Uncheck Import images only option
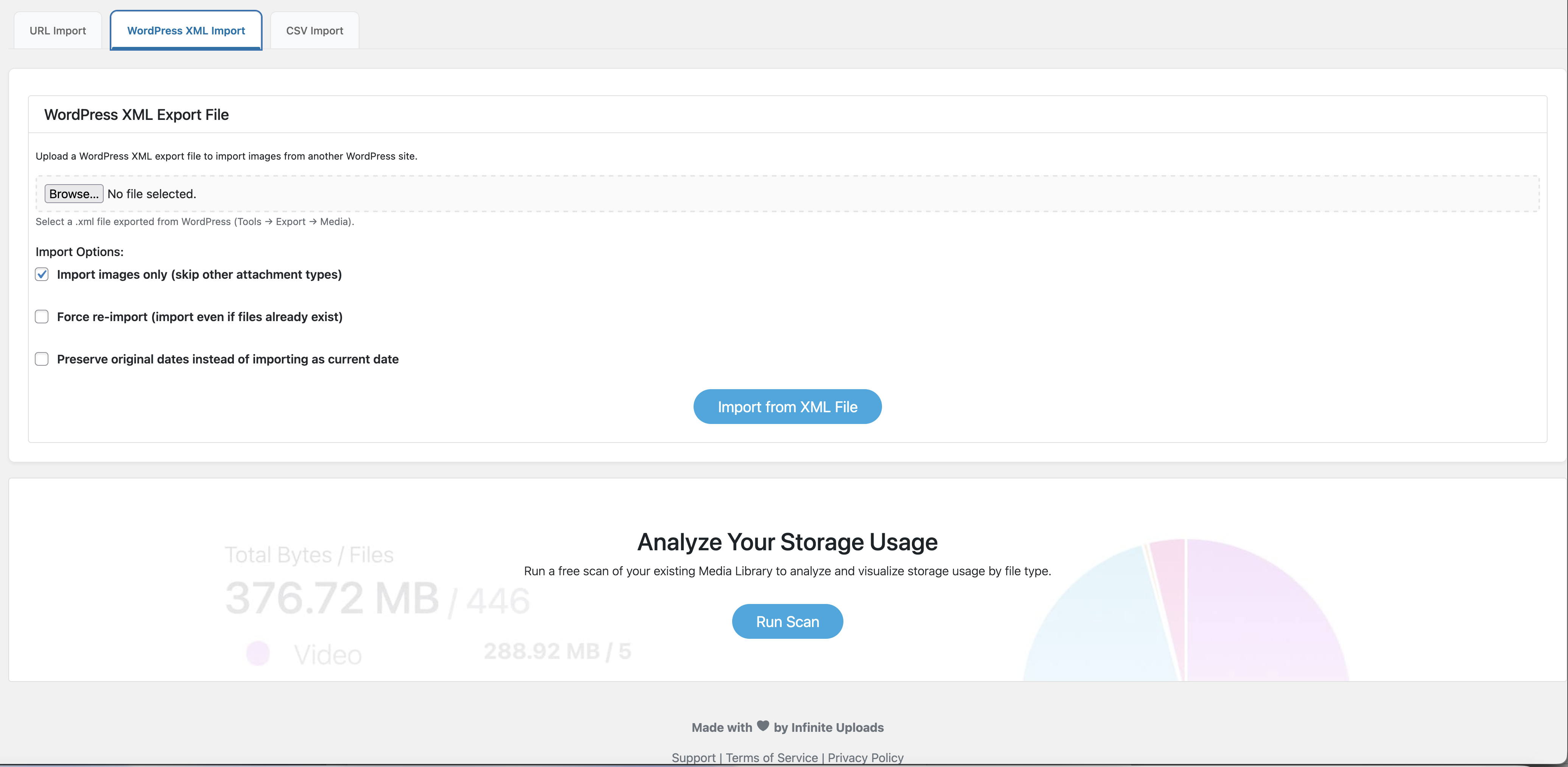Screen dimensions: 1568x767 pos(41,274)
